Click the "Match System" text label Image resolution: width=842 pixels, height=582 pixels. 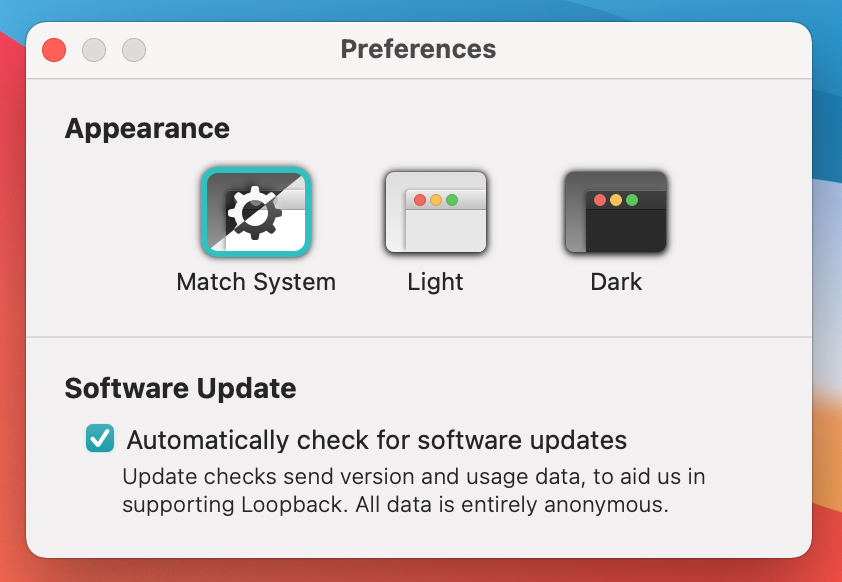click(x=256, y=282)
